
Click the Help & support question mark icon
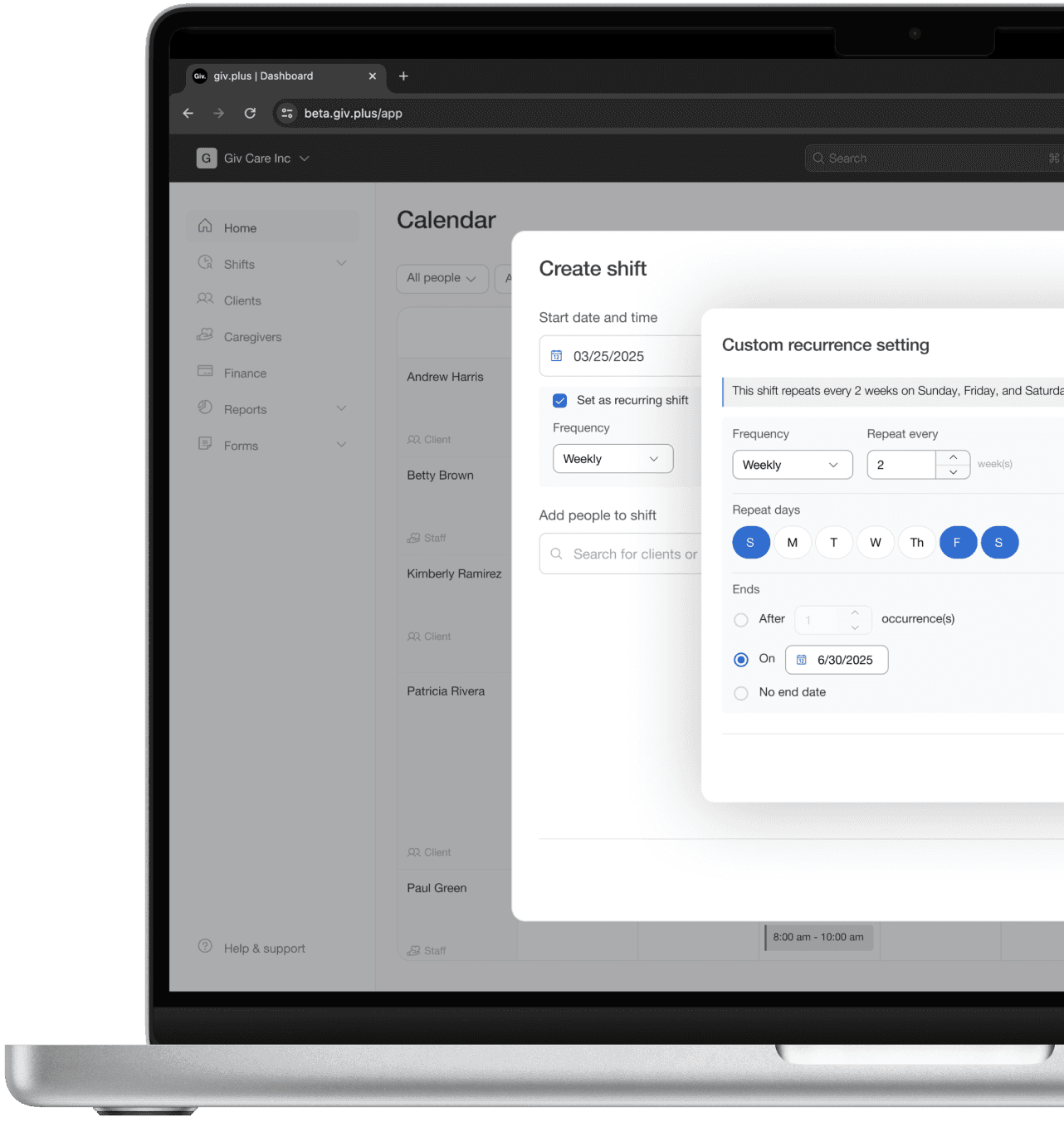205,947
